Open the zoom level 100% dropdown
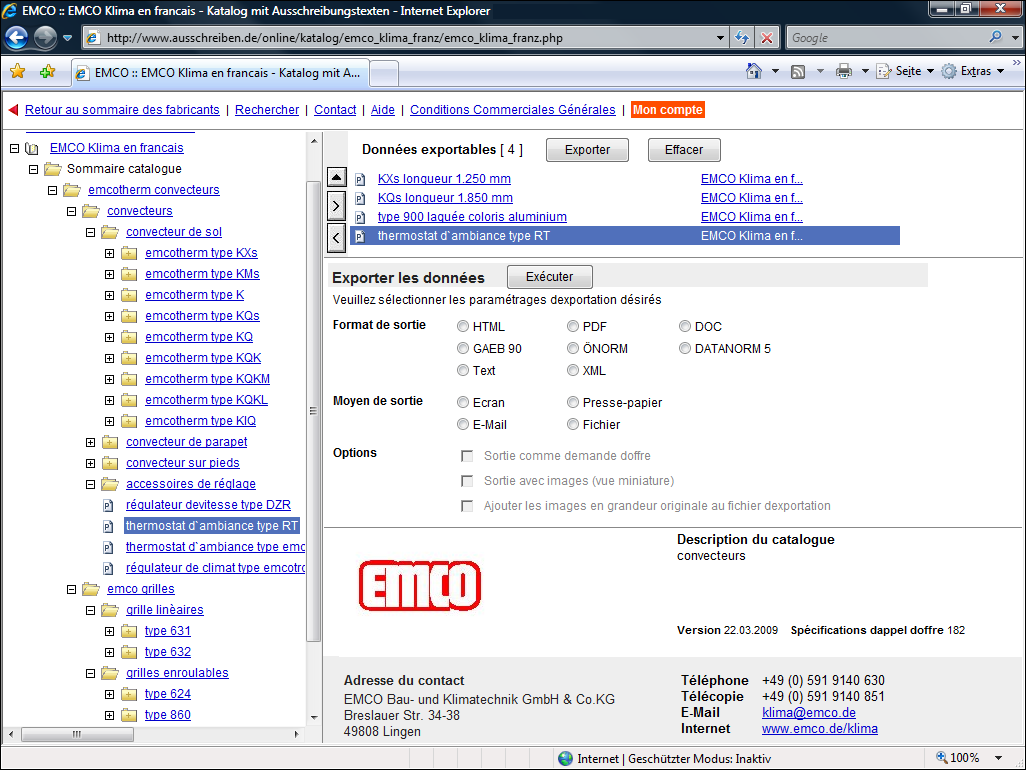Viewport: 1026px width, 770px height. 972,758
